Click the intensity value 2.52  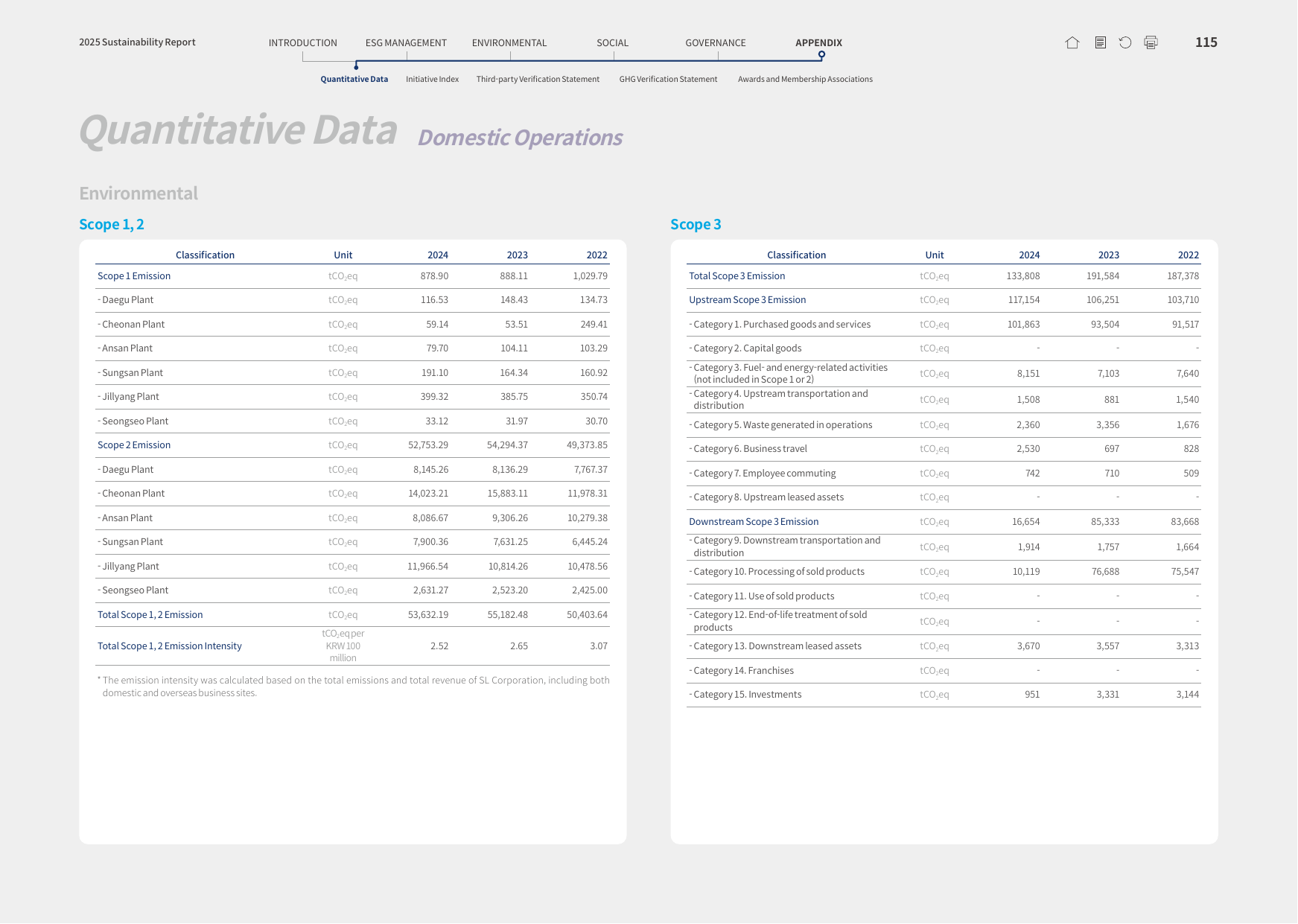439,646
